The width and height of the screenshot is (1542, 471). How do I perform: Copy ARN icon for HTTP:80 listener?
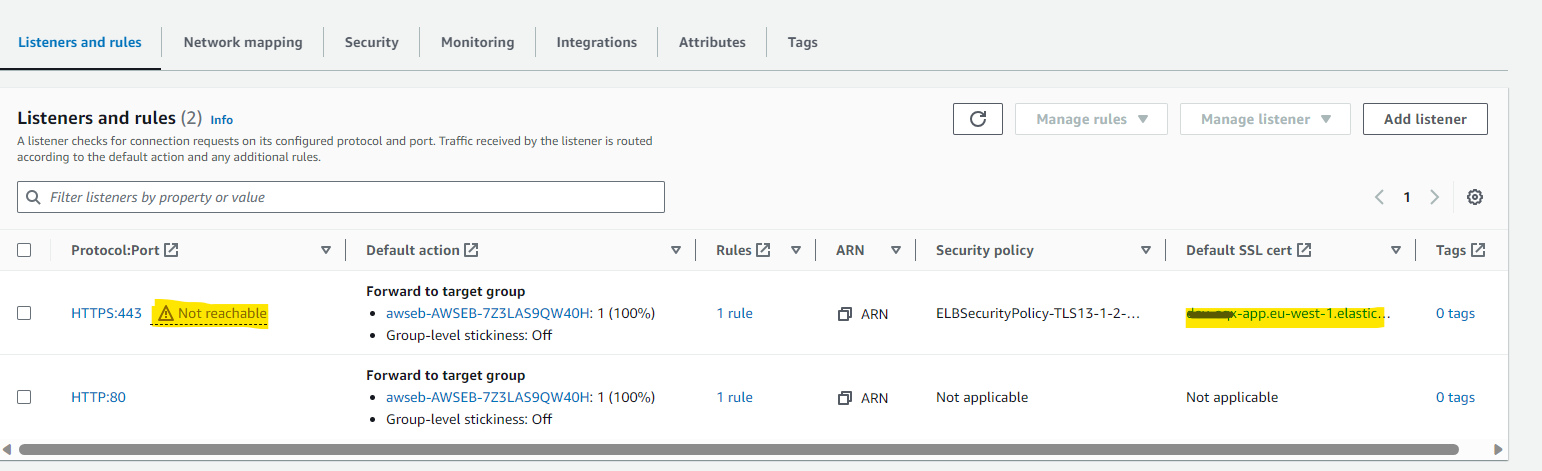845,398
